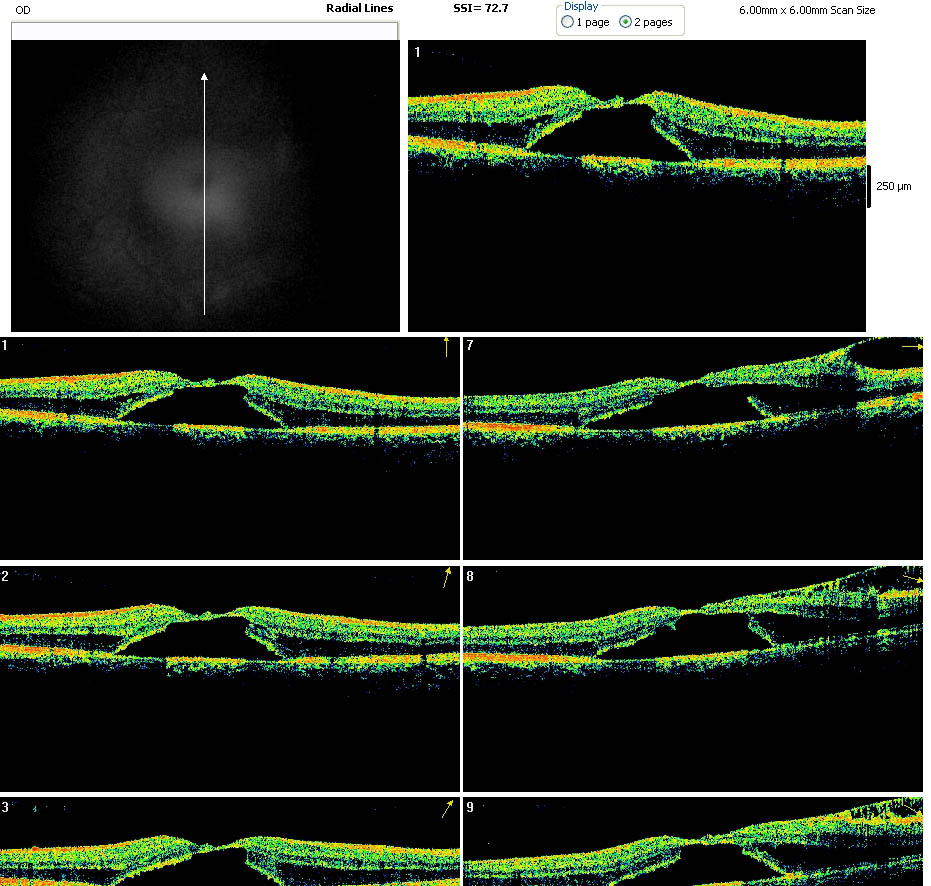Screen dimensions: 931x886
Task: Open radial scan thumbnail number 1
Action: pos(230,448)
